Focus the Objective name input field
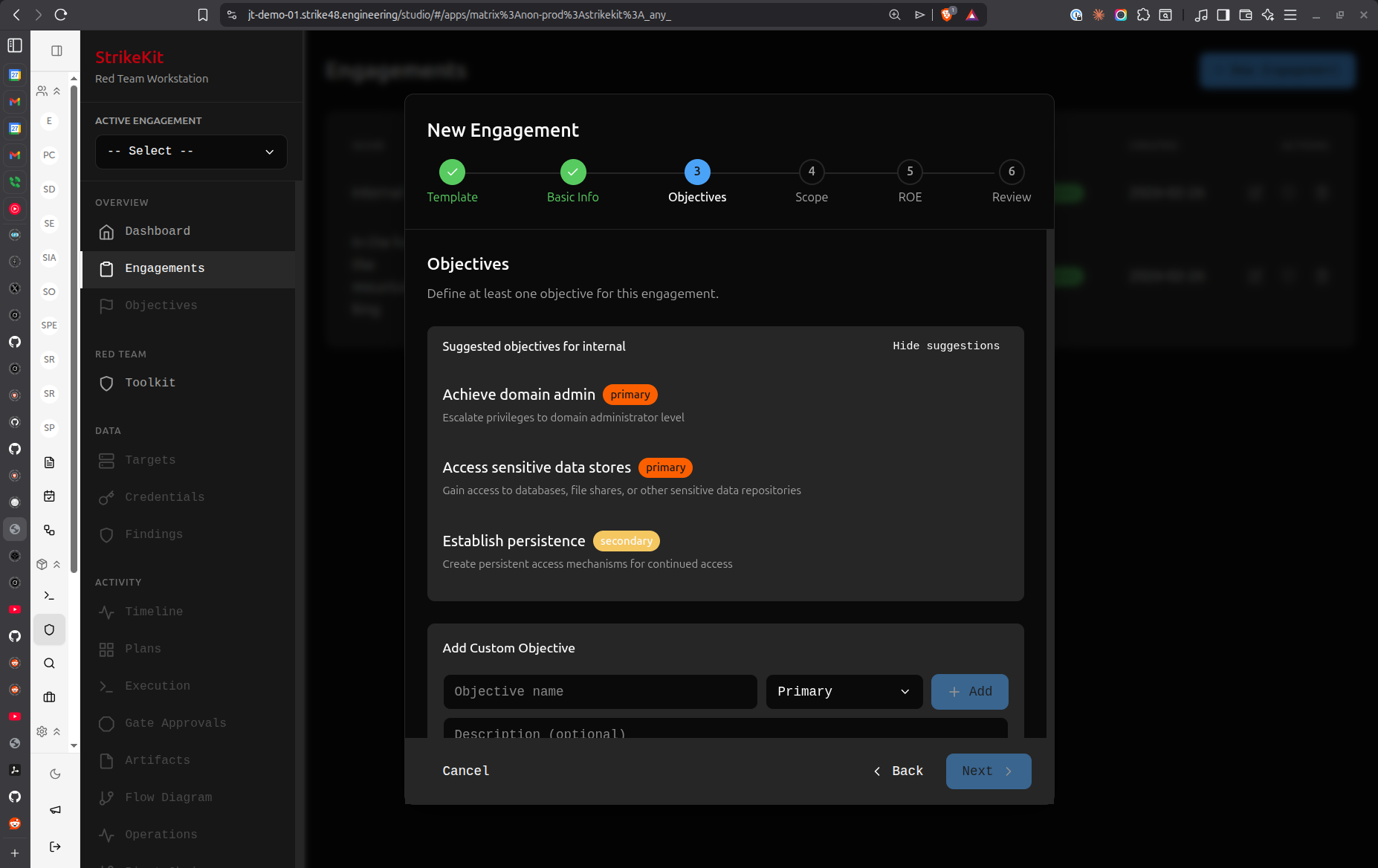This screenshot has height=868, width=1378. [x=601, y=692]
